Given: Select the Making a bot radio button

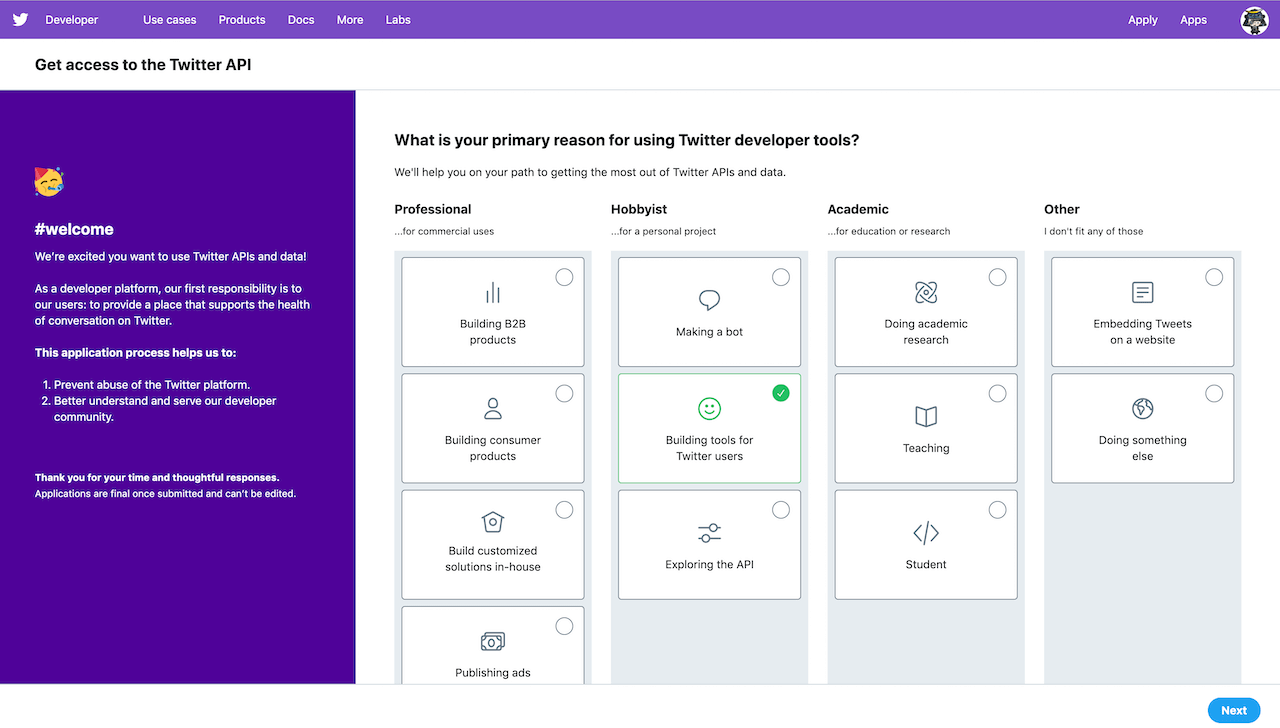Looking at the screenshot, I should click(x=781, y=277).
